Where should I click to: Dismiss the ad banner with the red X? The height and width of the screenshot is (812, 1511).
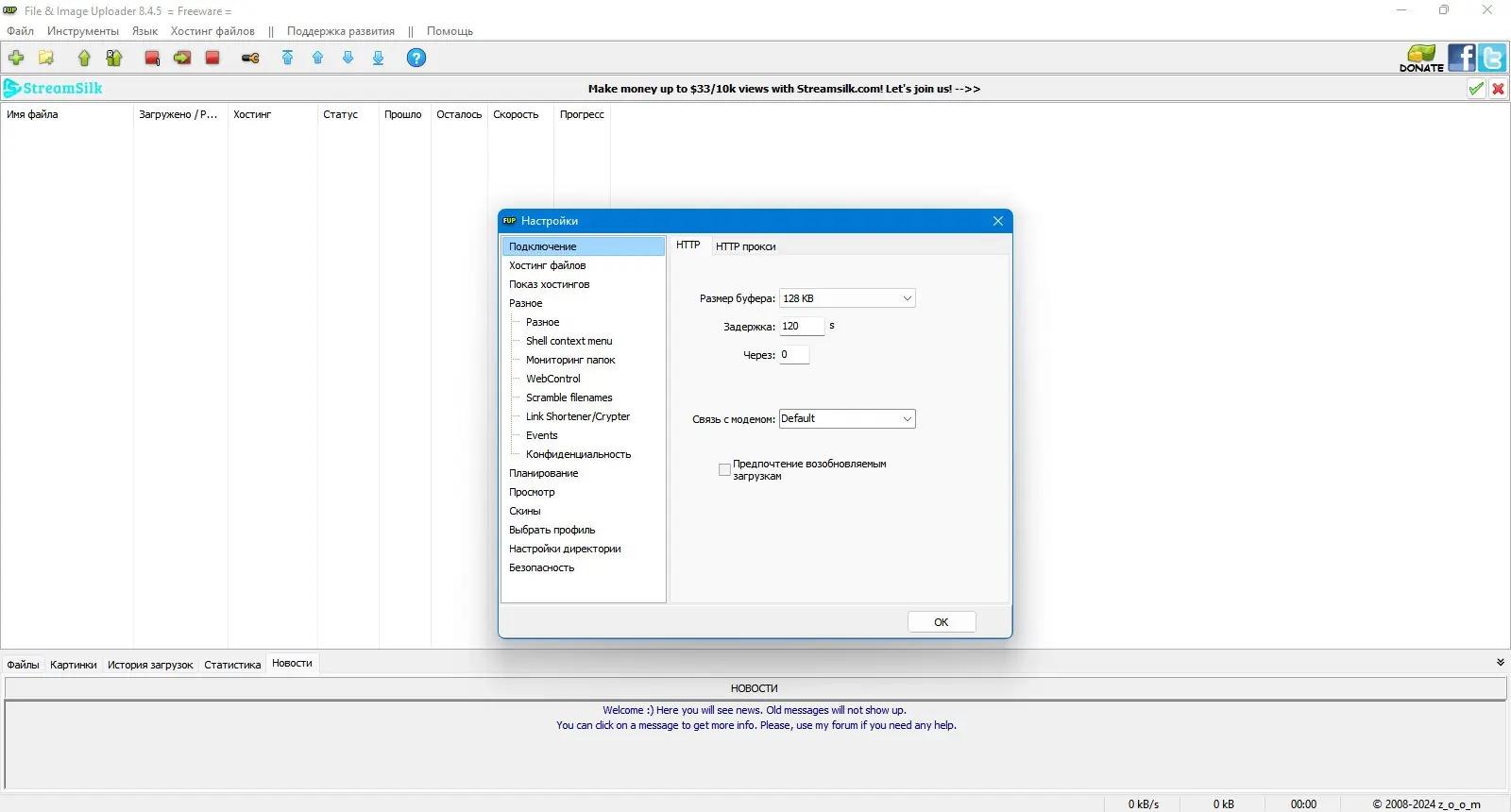coord(1498,89)
